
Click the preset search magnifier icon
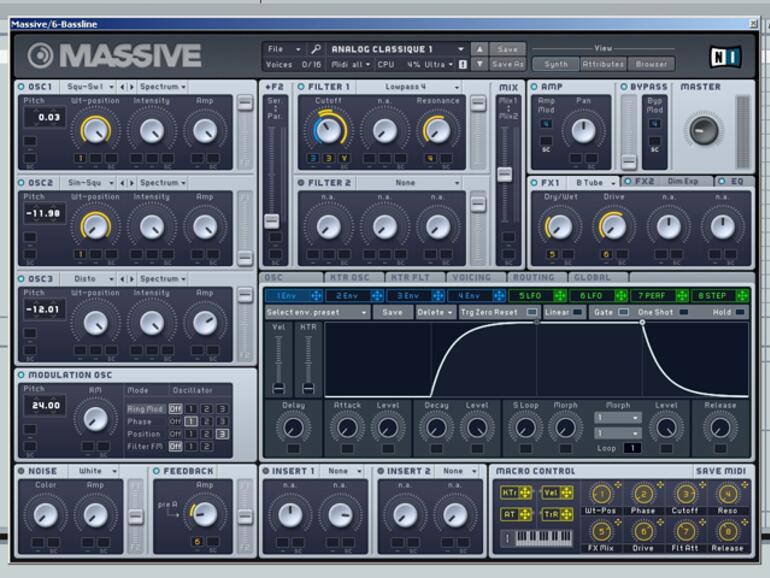[x=316, y=48]
